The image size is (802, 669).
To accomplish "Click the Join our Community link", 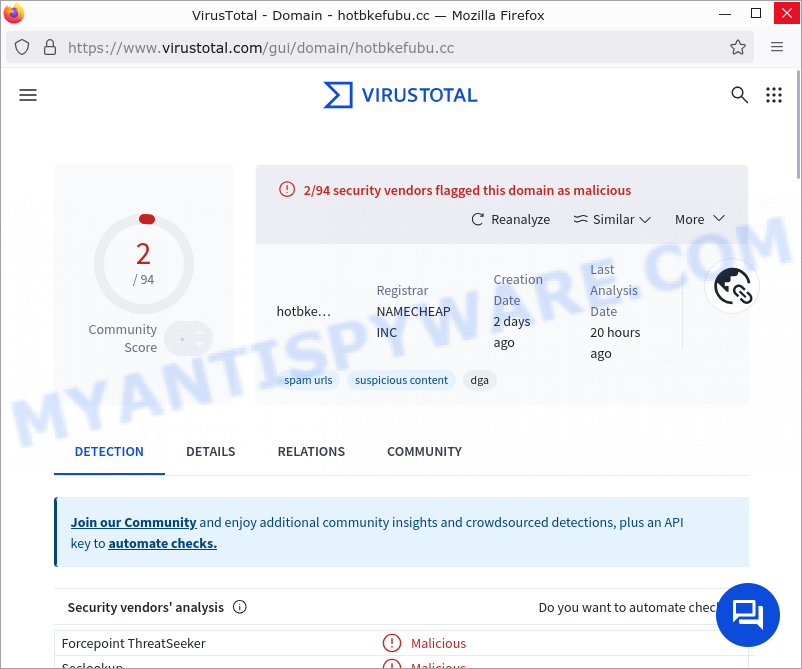I will pyautogui.click(x=133, y=522).
